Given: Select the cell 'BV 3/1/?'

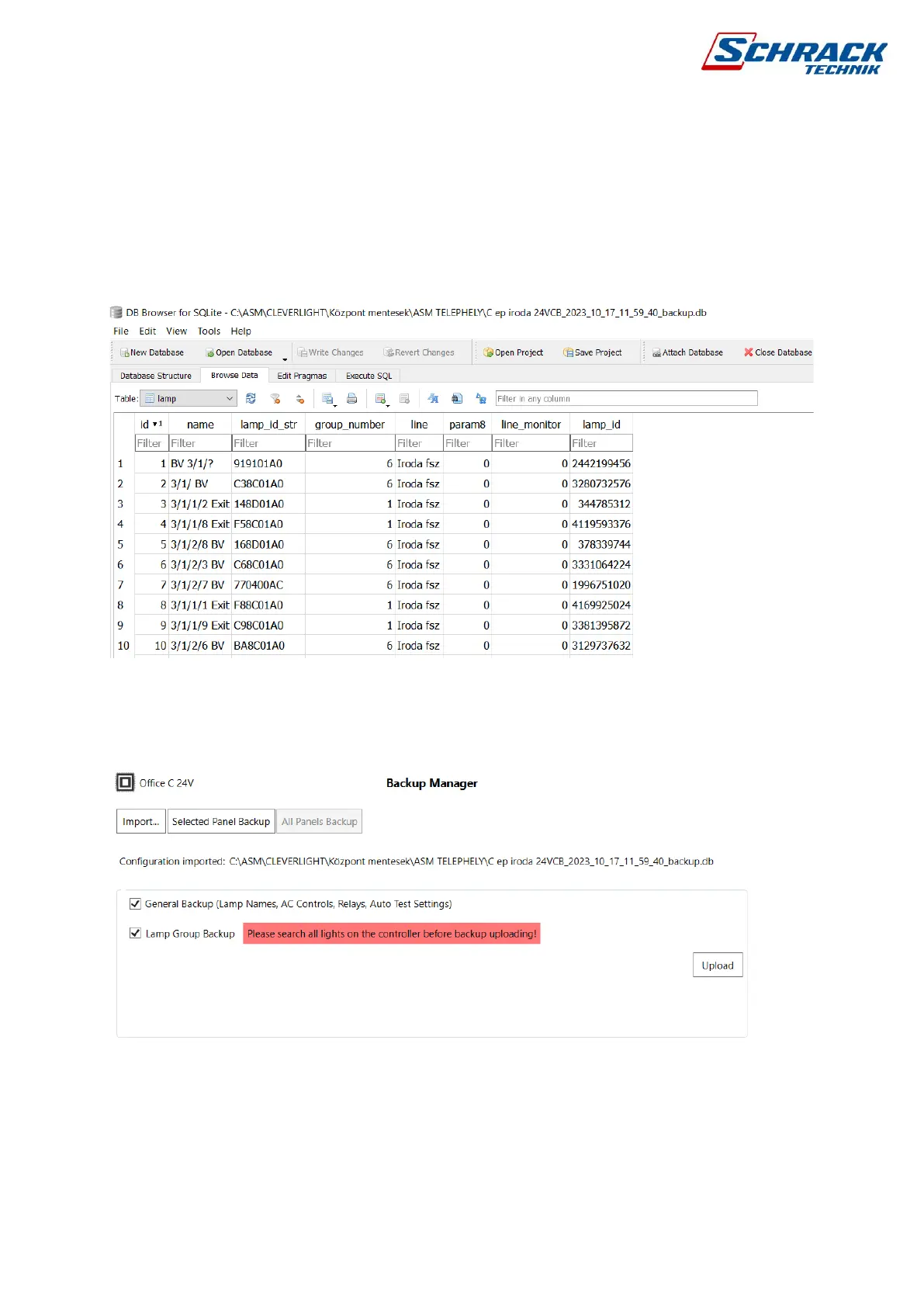Looking at the screenshot, I should 200,463.
